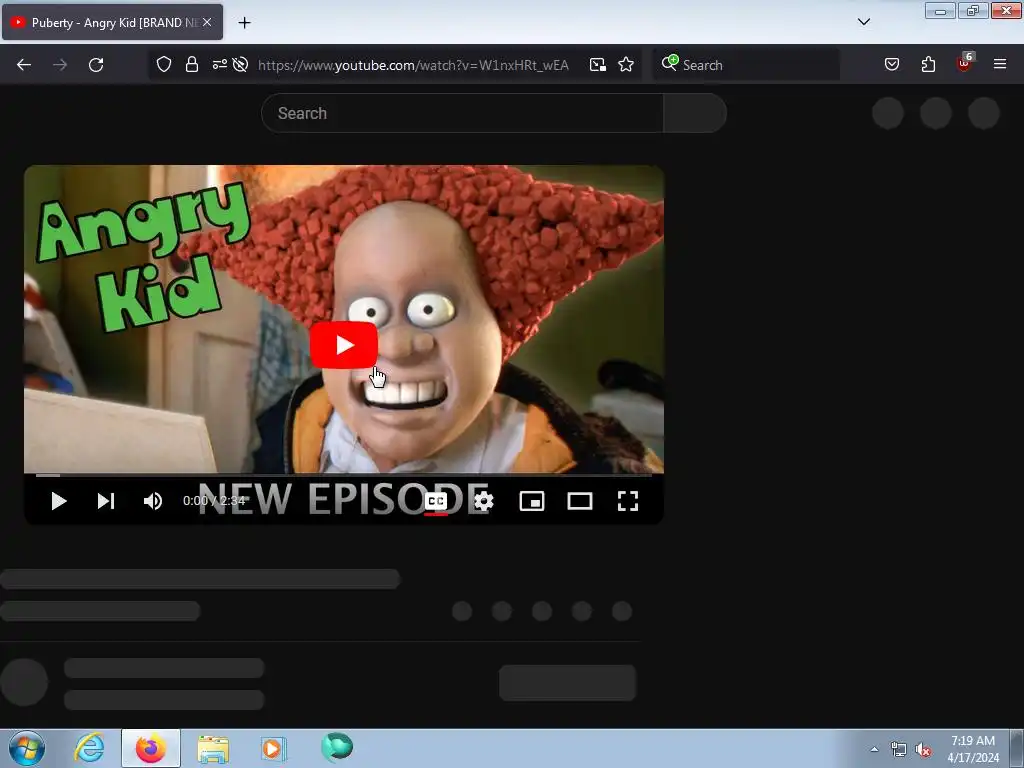
Task: Open tracking protection shield icon
Action: (164, 64)
